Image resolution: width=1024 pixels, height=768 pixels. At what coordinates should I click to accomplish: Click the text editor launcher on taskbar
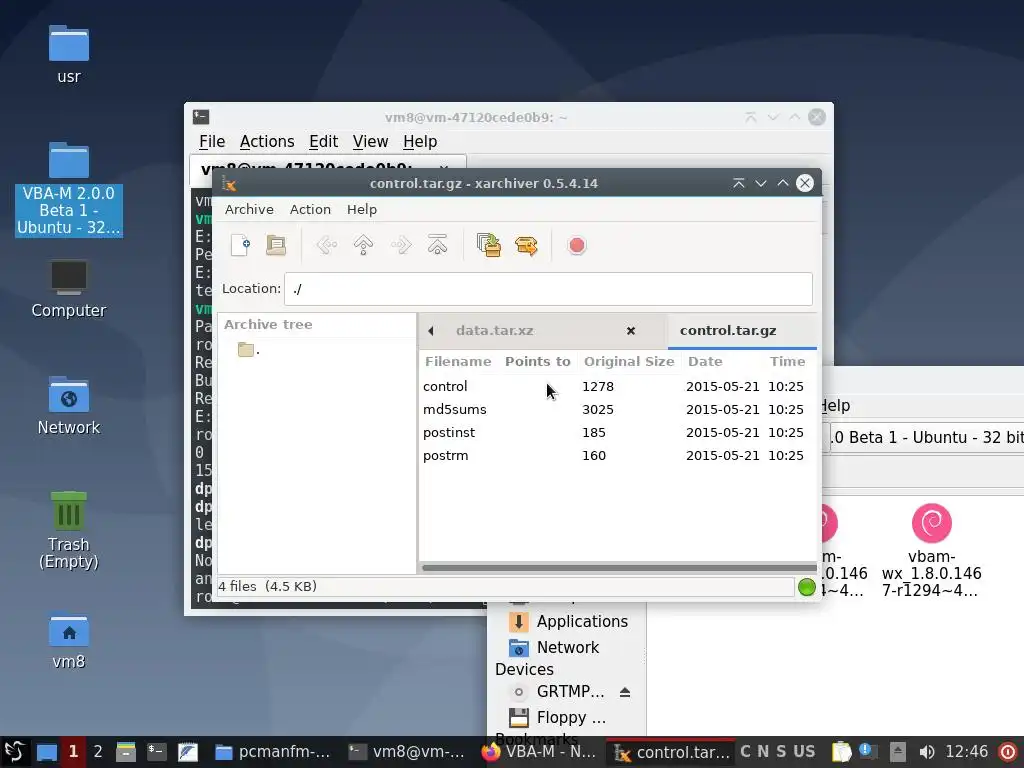click(x=188, y=752)
